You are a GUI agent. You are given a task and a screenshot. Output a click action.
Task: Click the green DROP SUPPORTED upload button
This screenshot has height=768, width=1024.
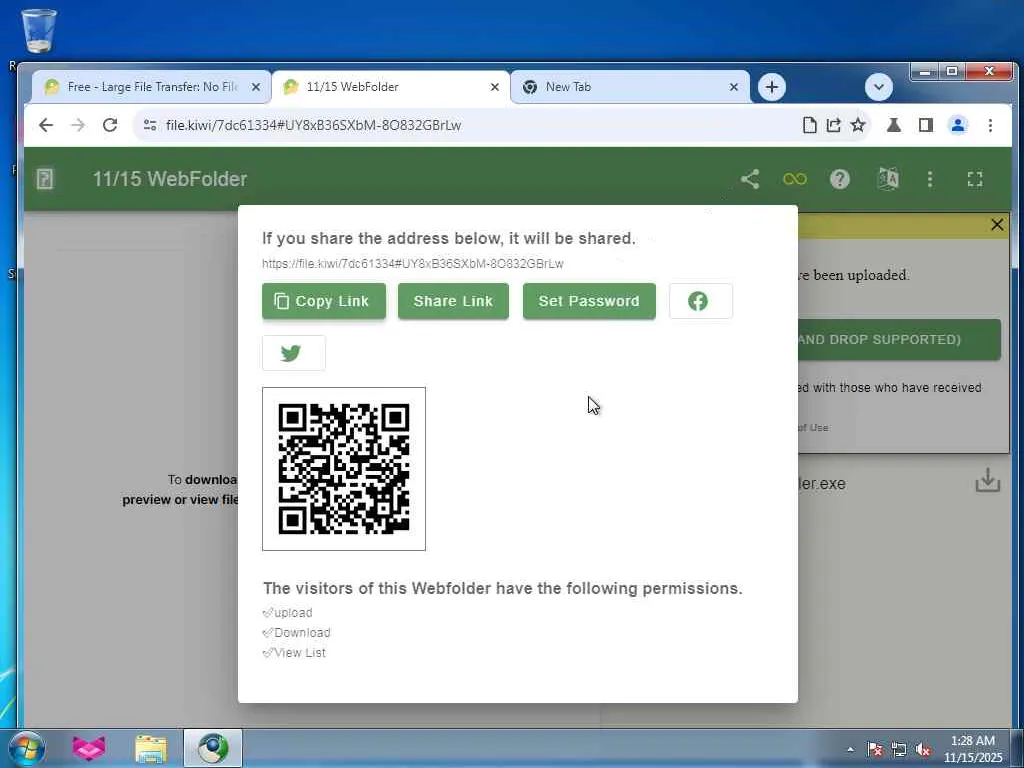coord(899,340)
